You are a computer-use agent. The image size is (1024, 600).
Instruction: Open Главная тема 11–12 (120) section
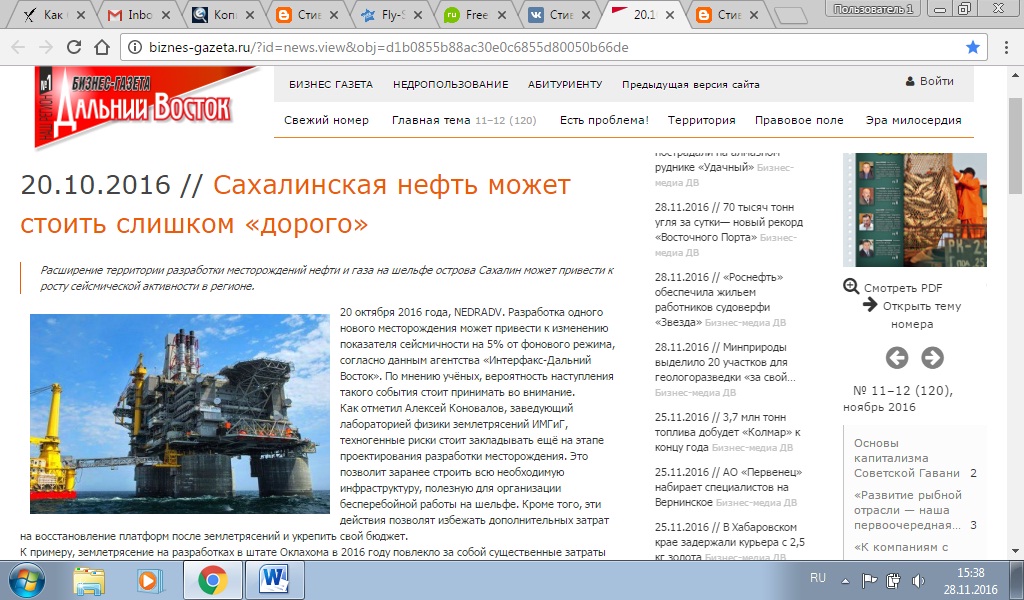click(464, 120)
